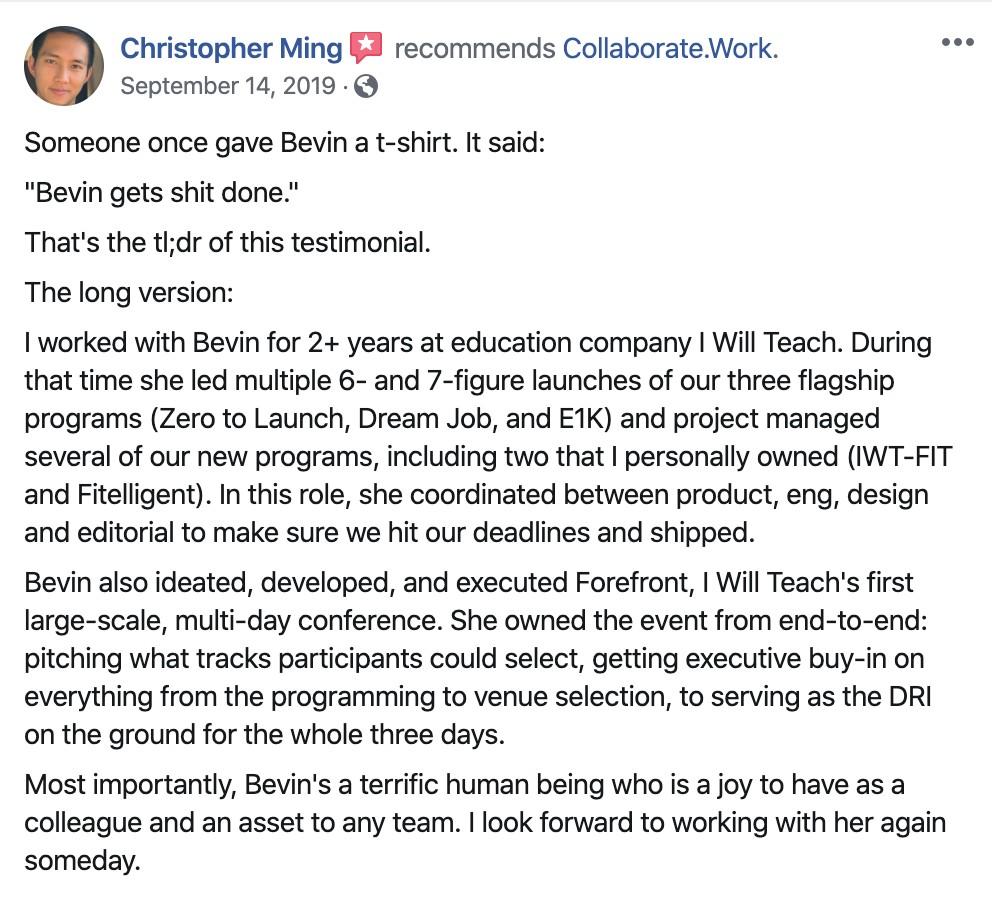
Task: Click the September 14, 2019 timestamp
Action: coord(227,86)
